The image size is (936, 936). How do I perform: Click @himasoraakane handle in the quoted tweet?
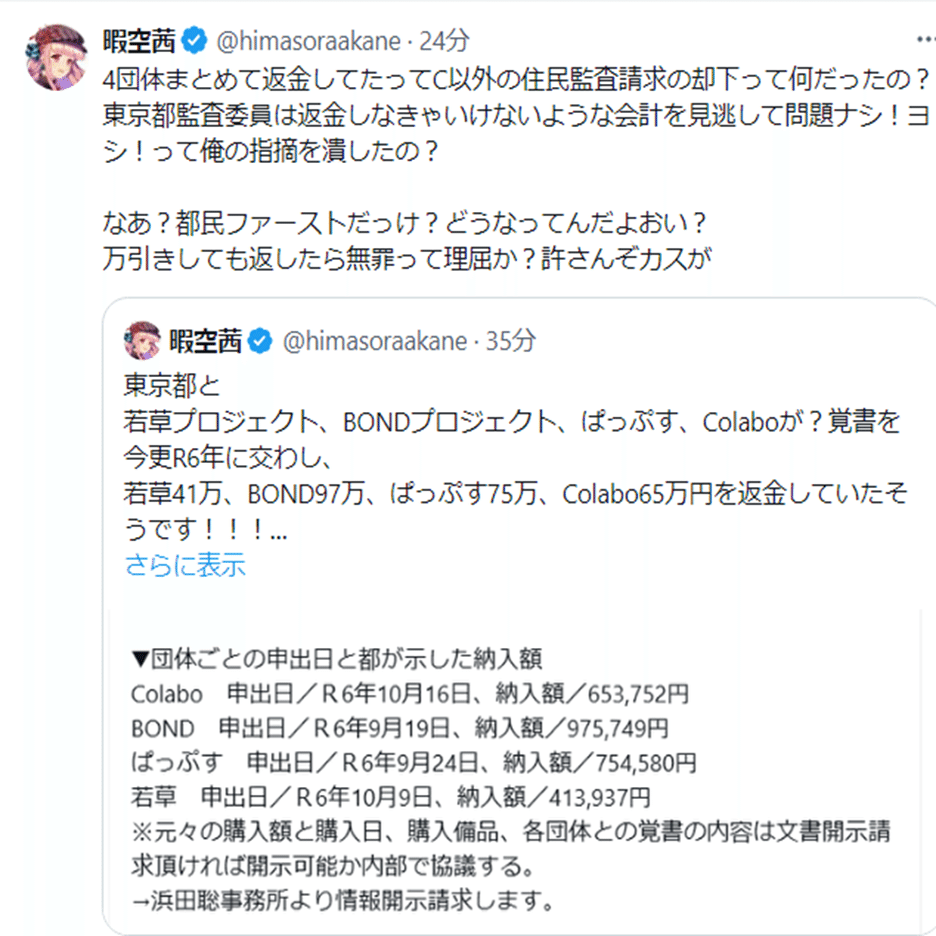click(374, 342)
